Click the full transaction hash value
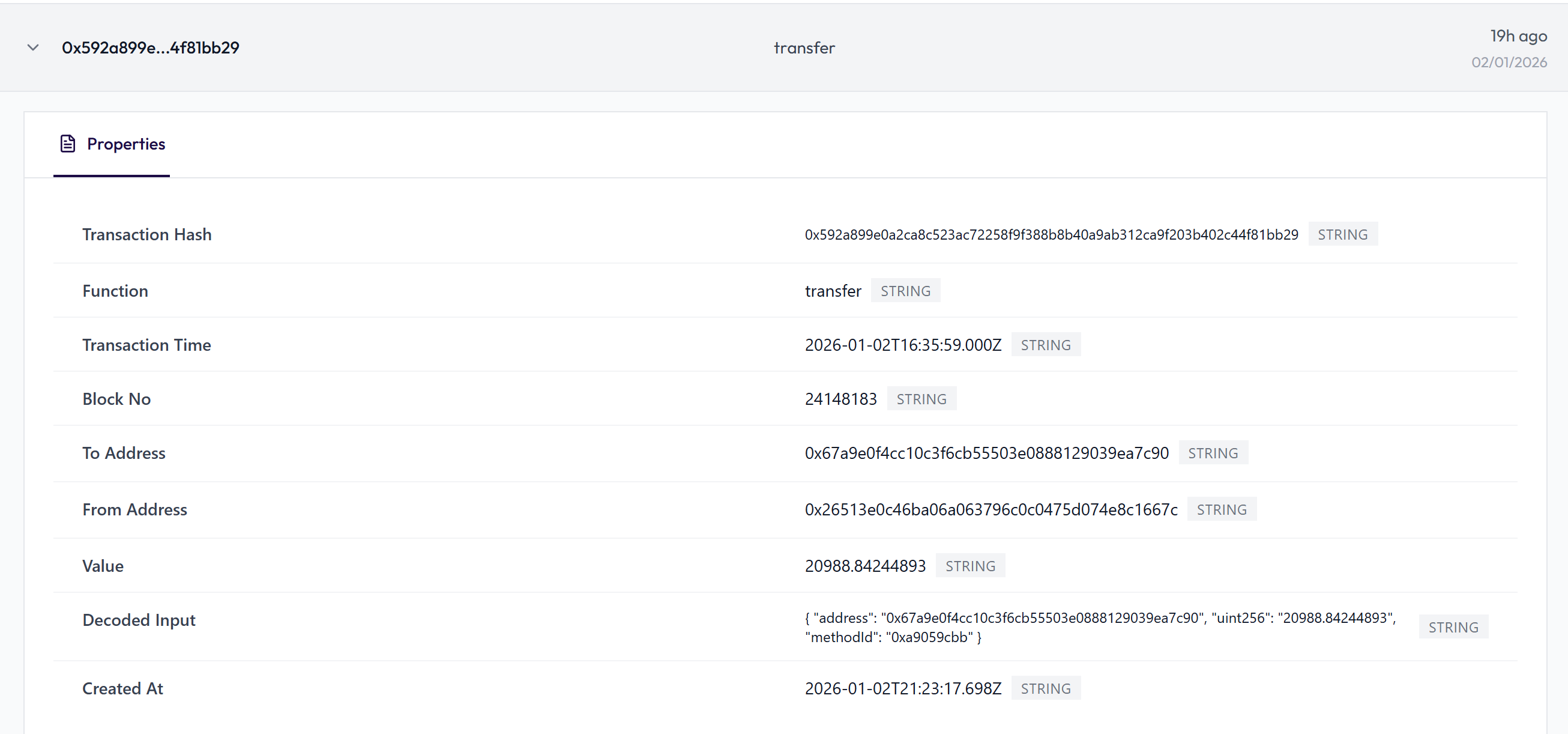The image size is (1568, 734). click(1051, 234)
